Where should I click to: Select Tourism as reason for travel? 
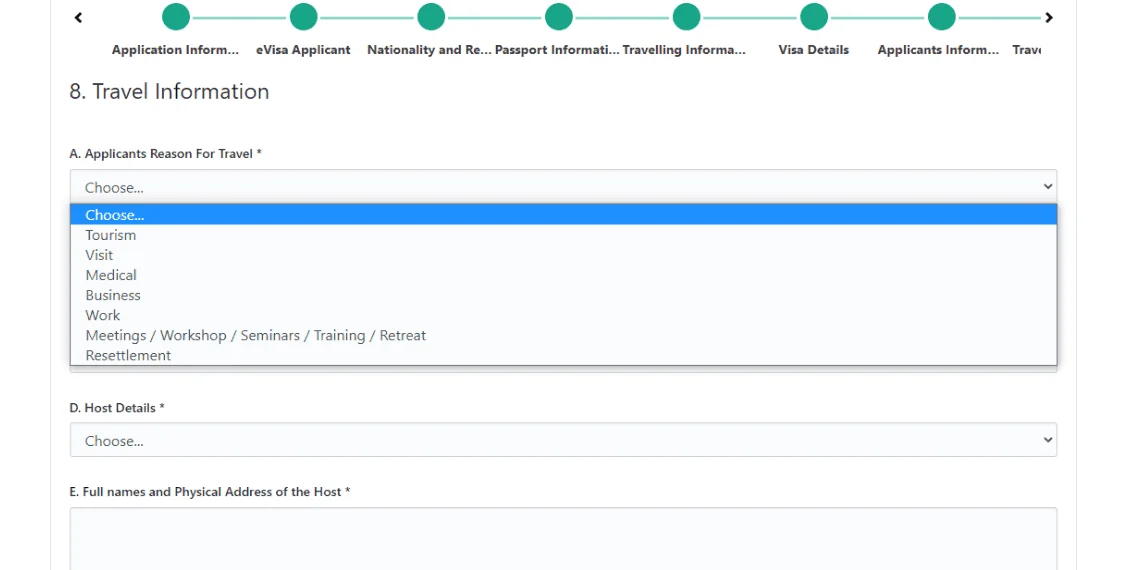[111, 235]
